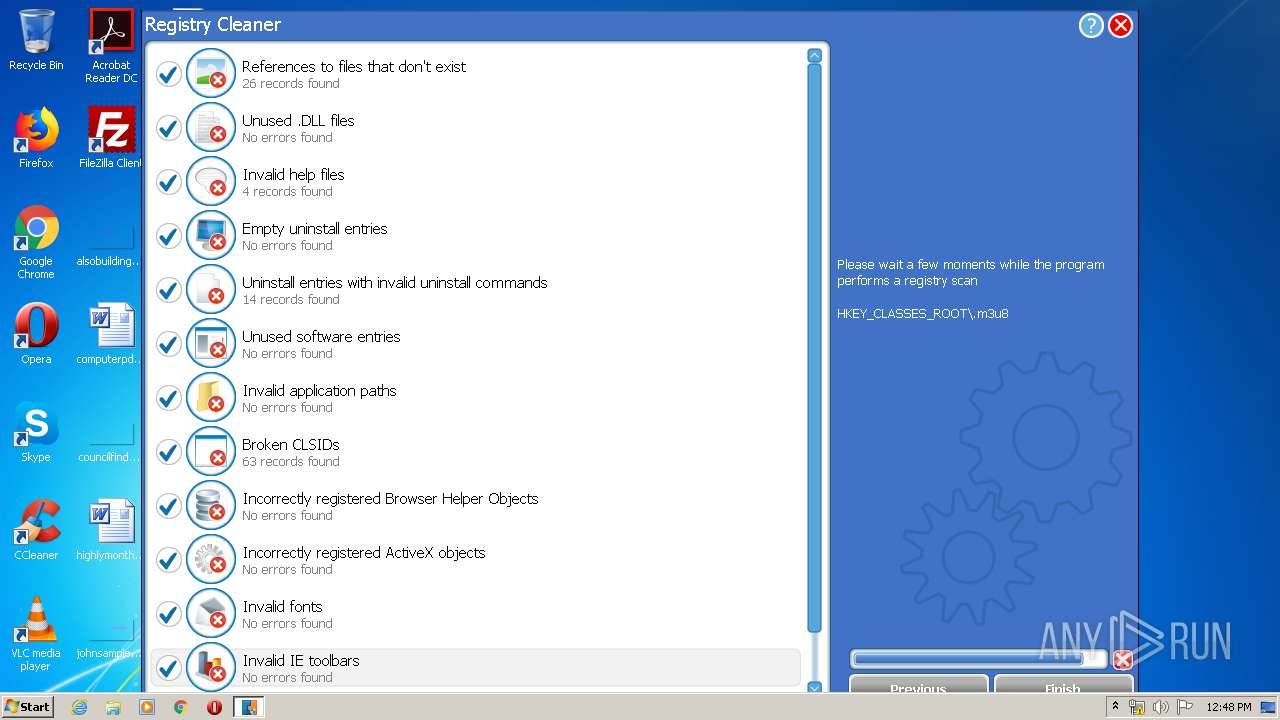
Task: Click the volume icon in system tray
Action: coord(1161,707)
